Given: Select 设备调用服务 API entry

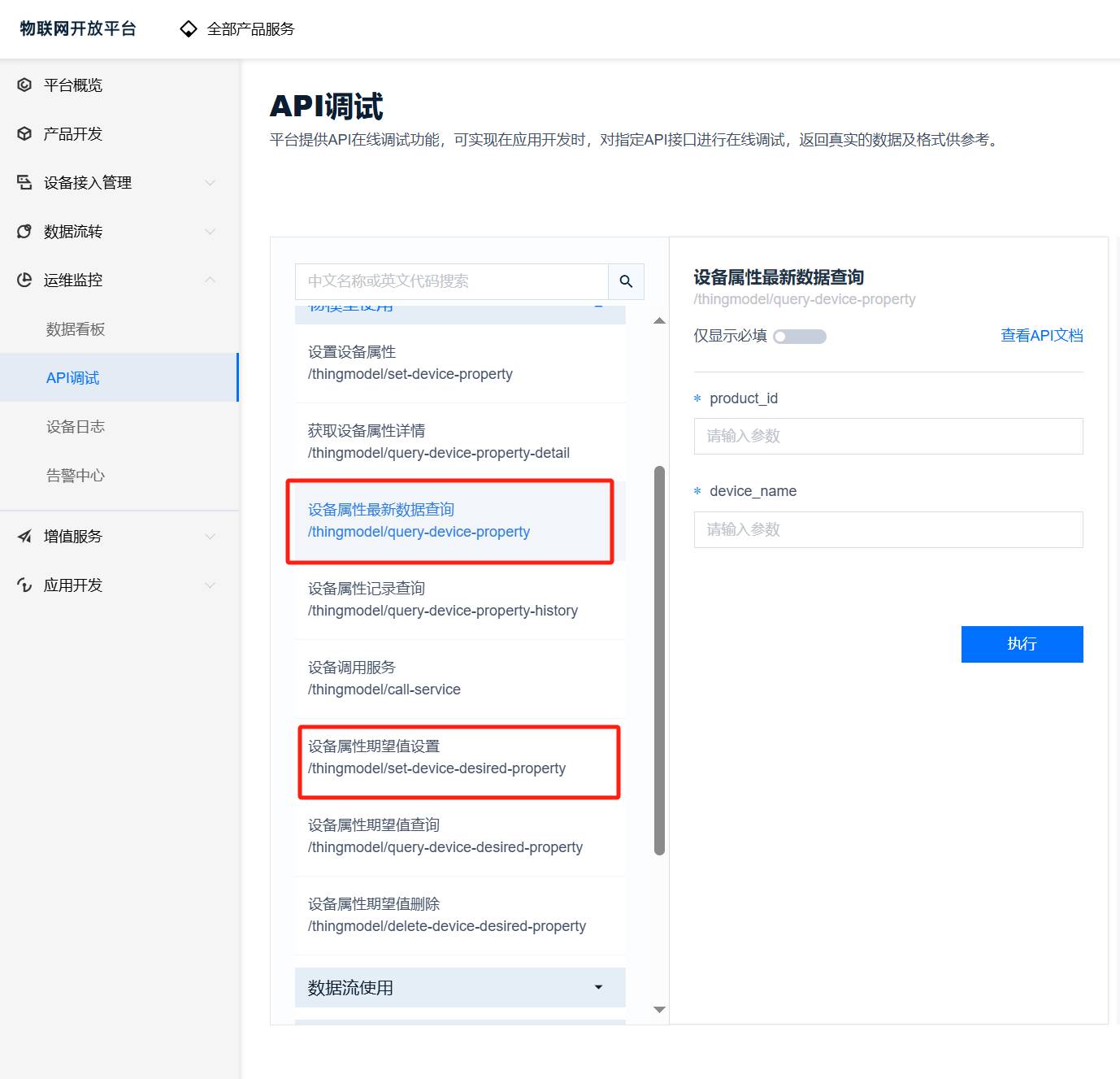Looking at the screenshot, I should pyautogui.click(x=460, y=678).
